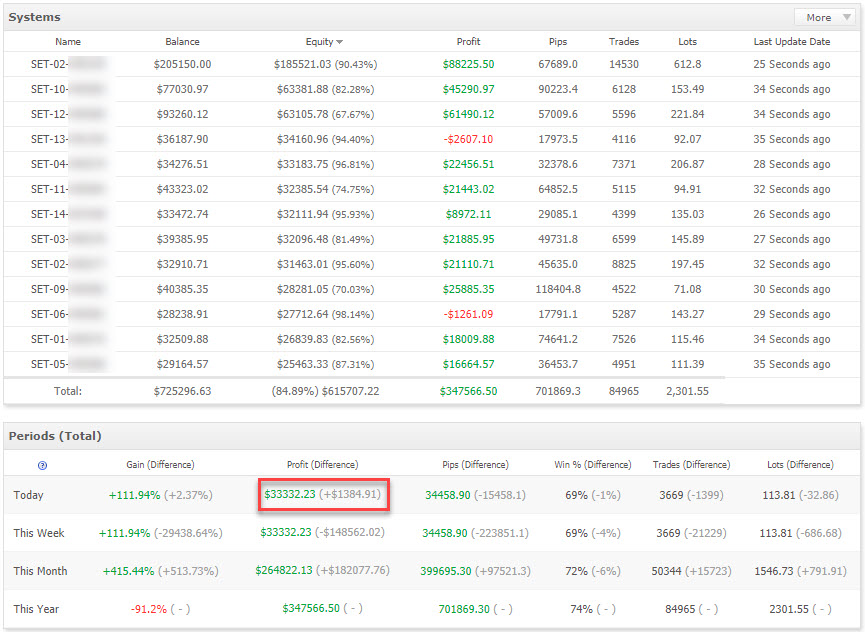Viewport: 865px width, 632px height.
Task: Click total pips 701869.3 in Systems table
Action: pyautogui.click(x=558, y=391)
